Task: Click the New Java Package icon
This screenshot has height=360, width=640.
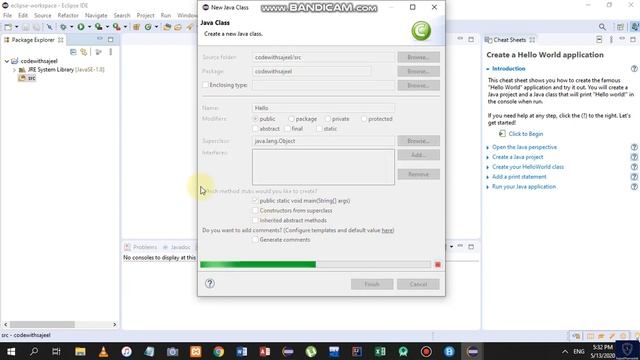Action: [136, 27]
